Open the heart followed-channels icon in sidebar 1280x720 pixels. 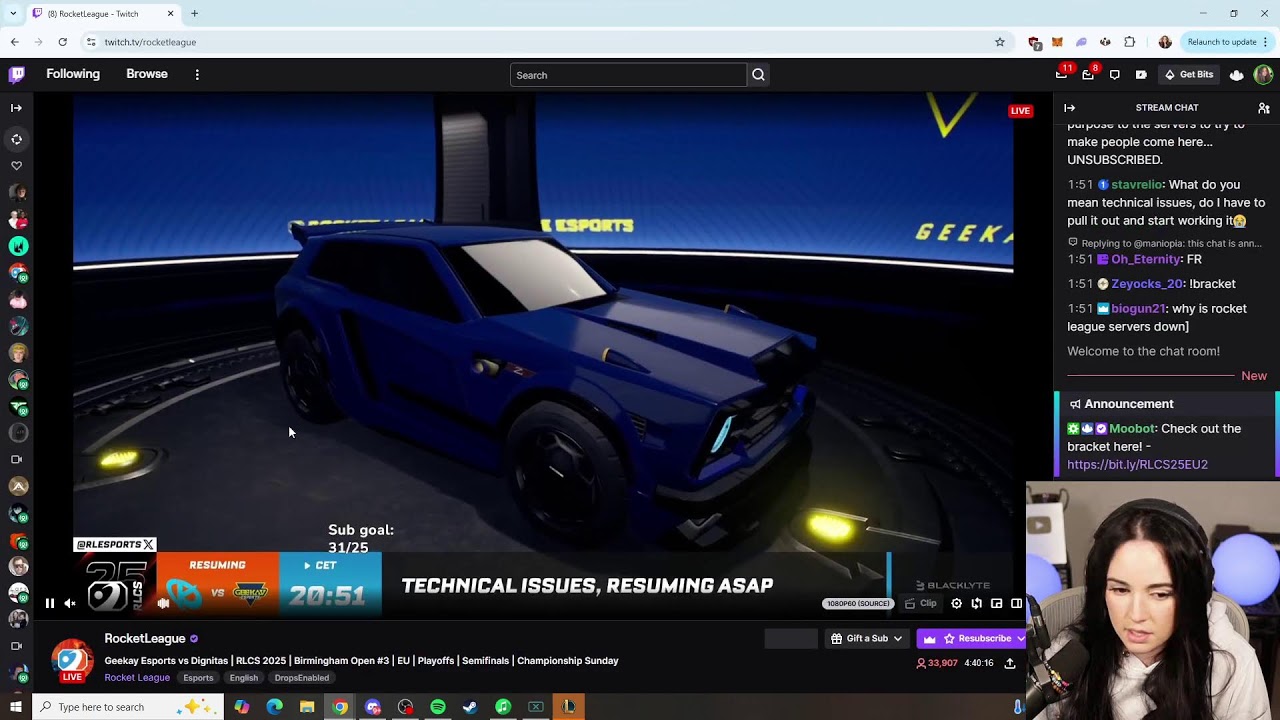16,166
